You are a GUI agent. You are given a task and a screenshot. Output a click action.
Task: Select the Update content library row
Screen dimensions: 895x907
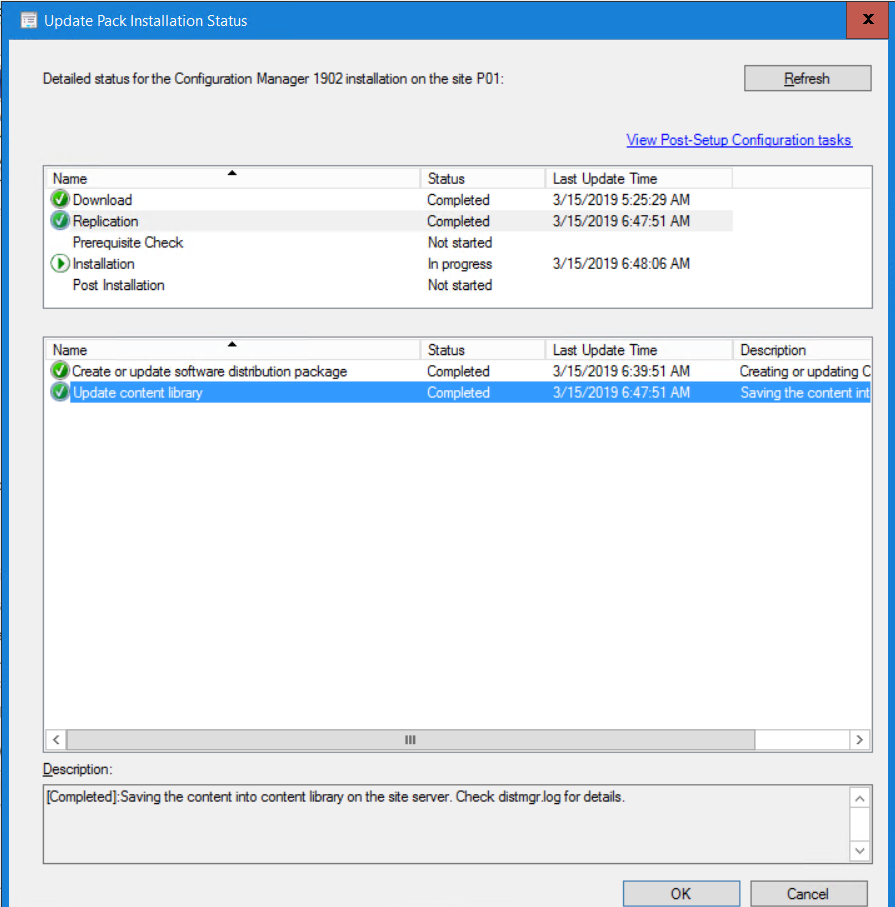pos(458,392)
